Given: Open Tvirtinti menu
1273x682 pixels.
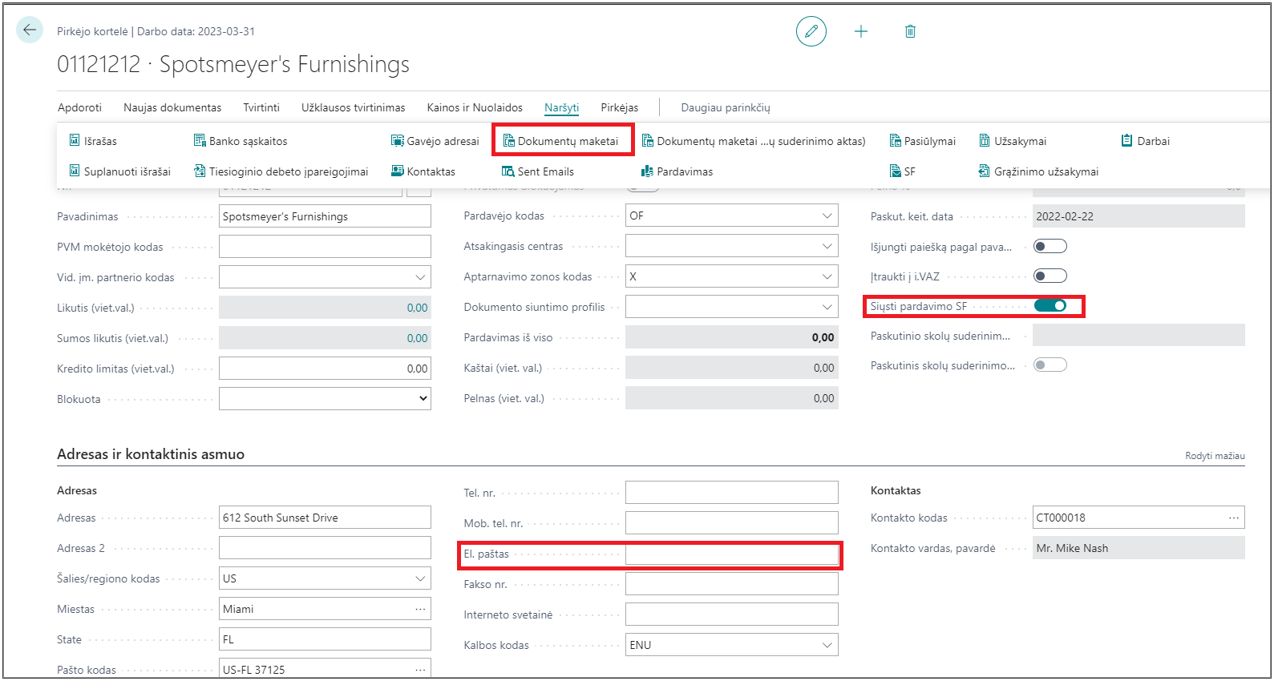Looking at the screenshot, I should (x=261, y=107).
